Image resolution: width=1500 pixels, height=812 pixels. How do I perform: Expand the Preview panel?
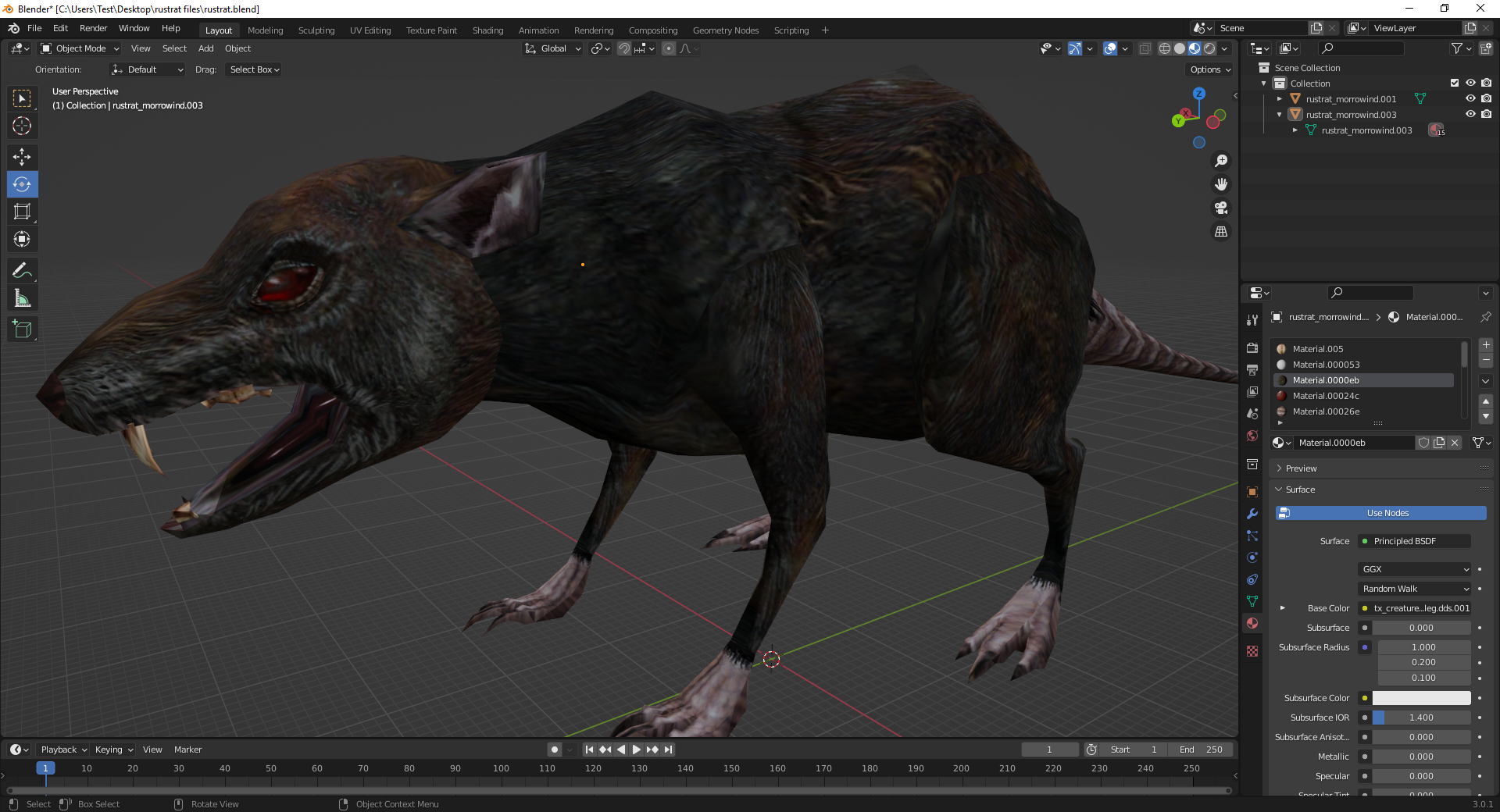tap(1301, 468)
